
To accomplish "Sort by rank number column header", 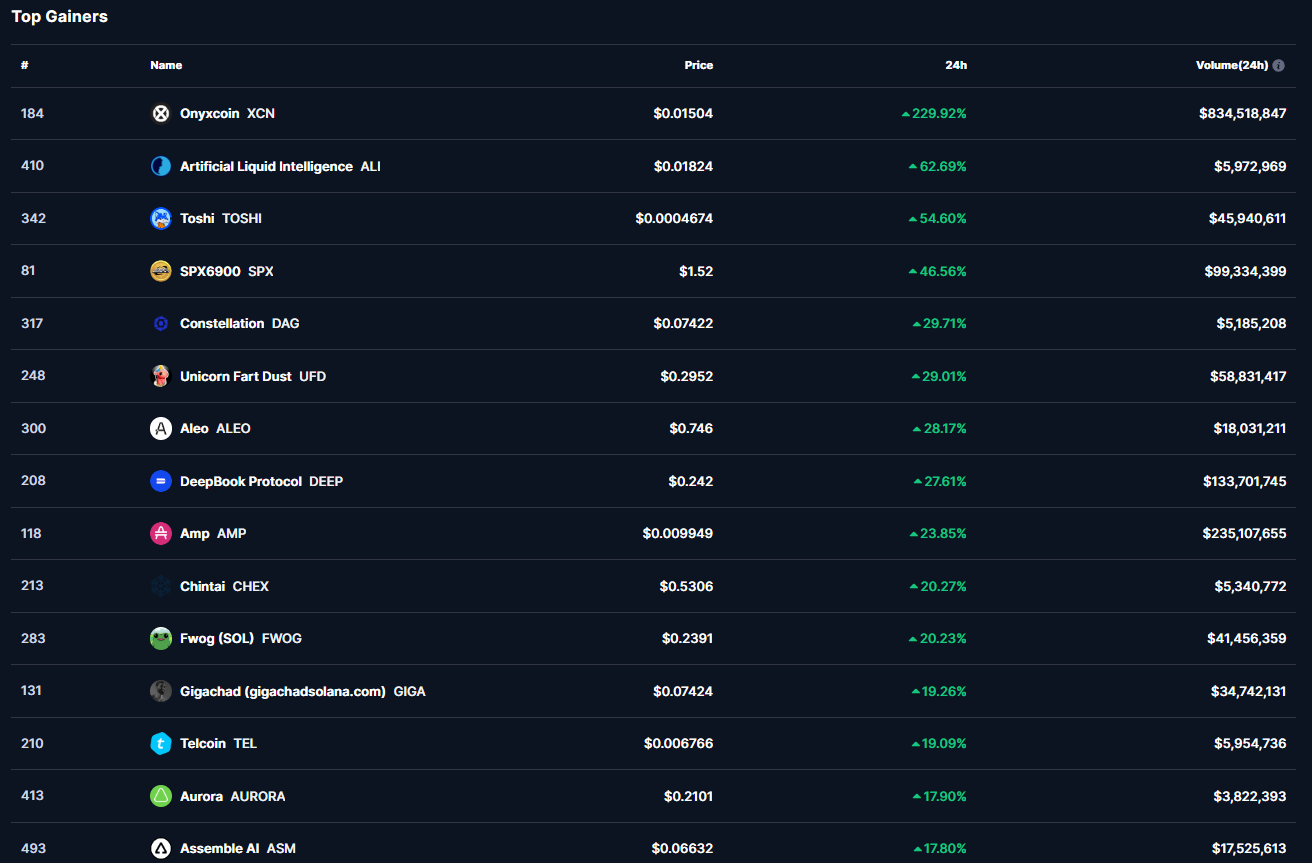I will click(x=24, y=65).
